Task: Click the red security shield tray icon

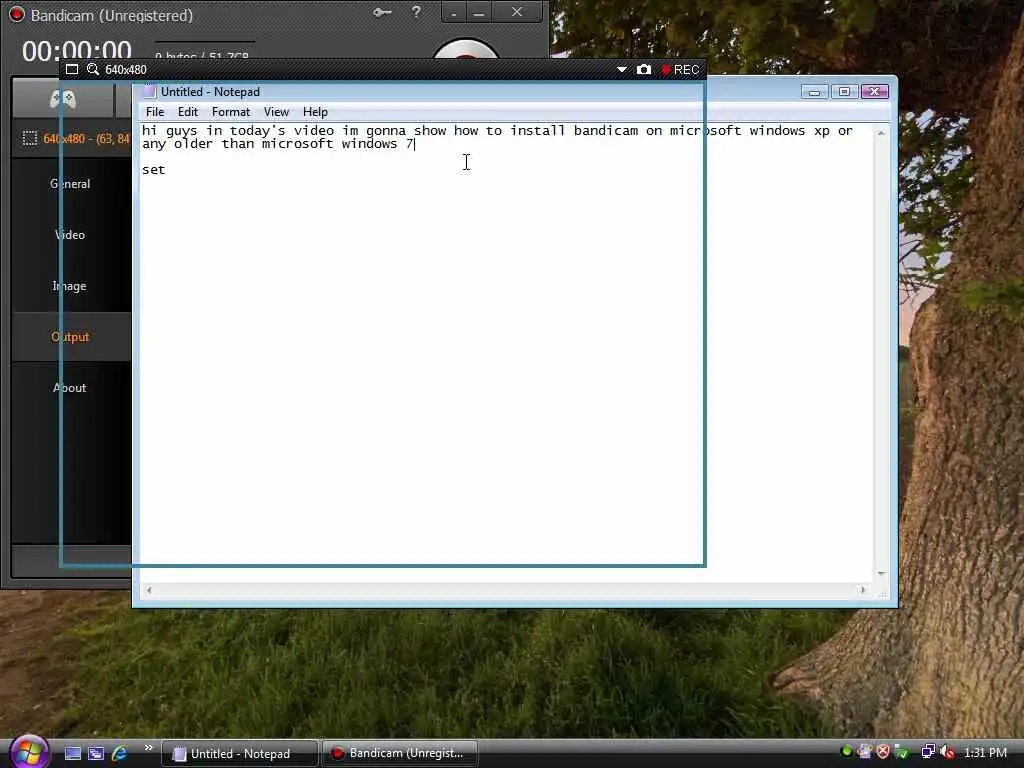Action: point(883,752)
